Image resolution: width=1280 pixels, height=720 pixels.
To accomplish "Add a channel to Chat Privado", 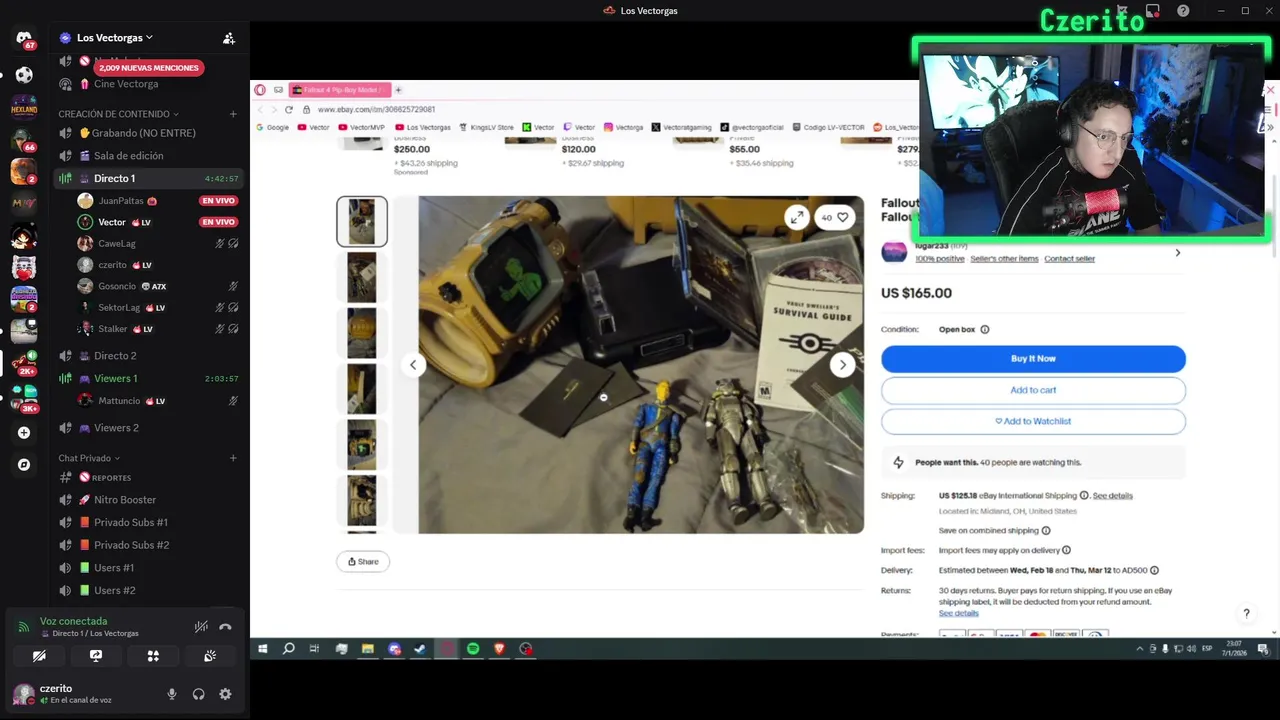I will click(233, 458).
